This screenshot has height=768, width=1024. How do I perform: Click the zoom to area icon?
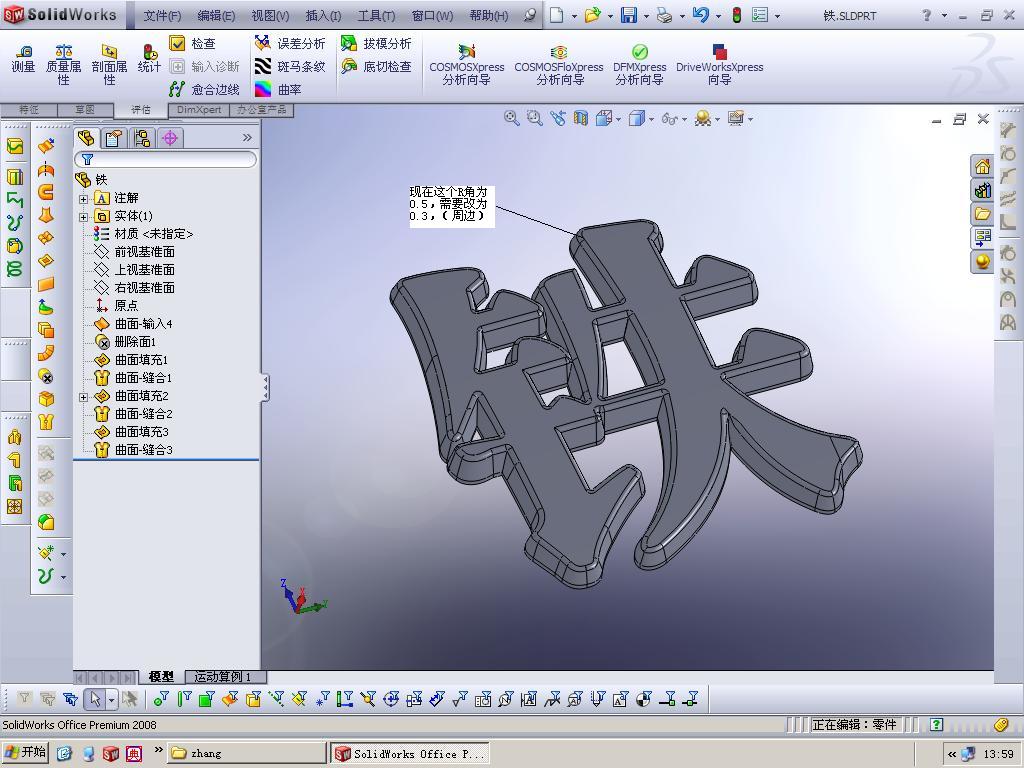[534, 118]
